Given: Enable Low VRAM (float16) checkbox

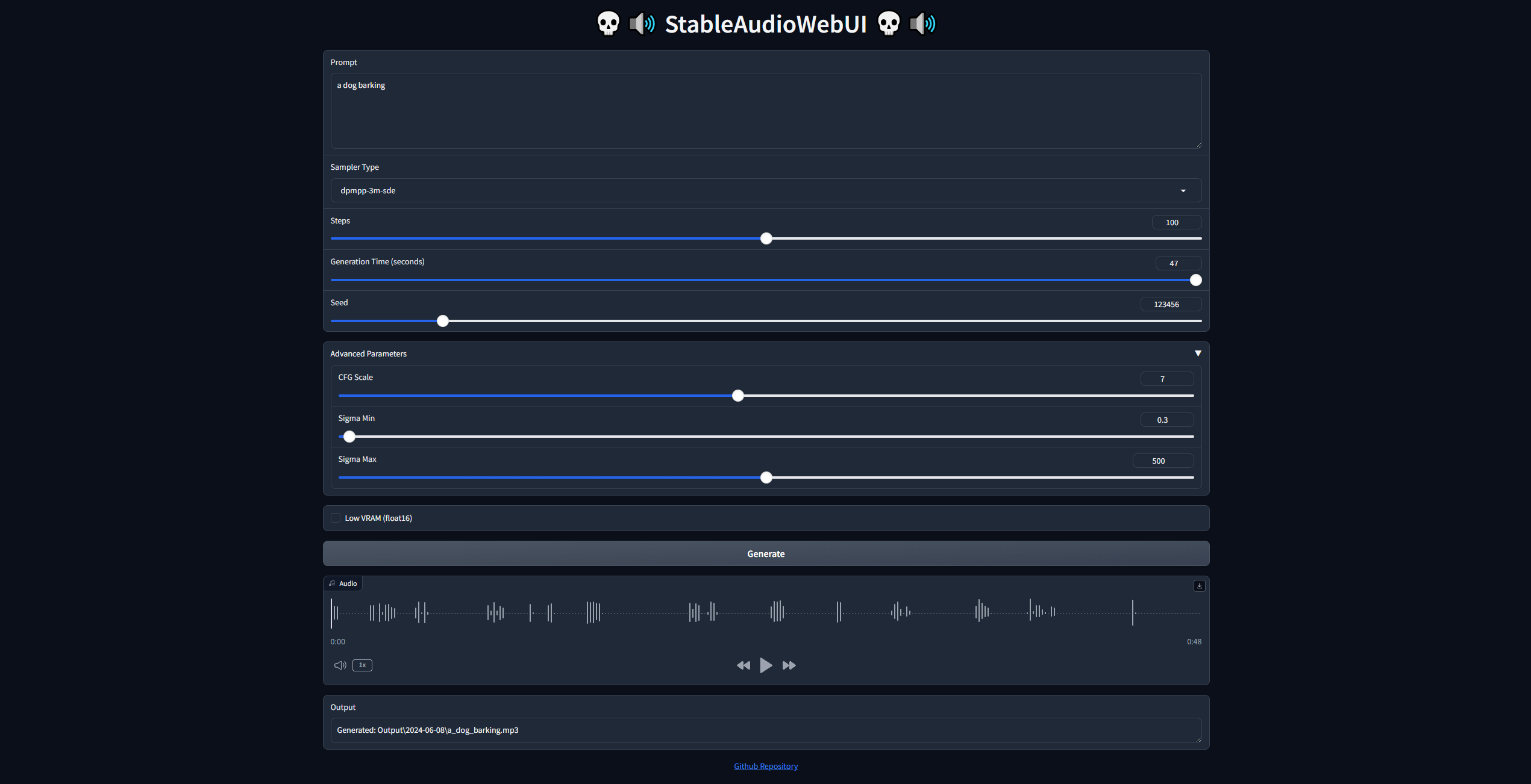Looking at the screenshot, I should tap(336, 518).
